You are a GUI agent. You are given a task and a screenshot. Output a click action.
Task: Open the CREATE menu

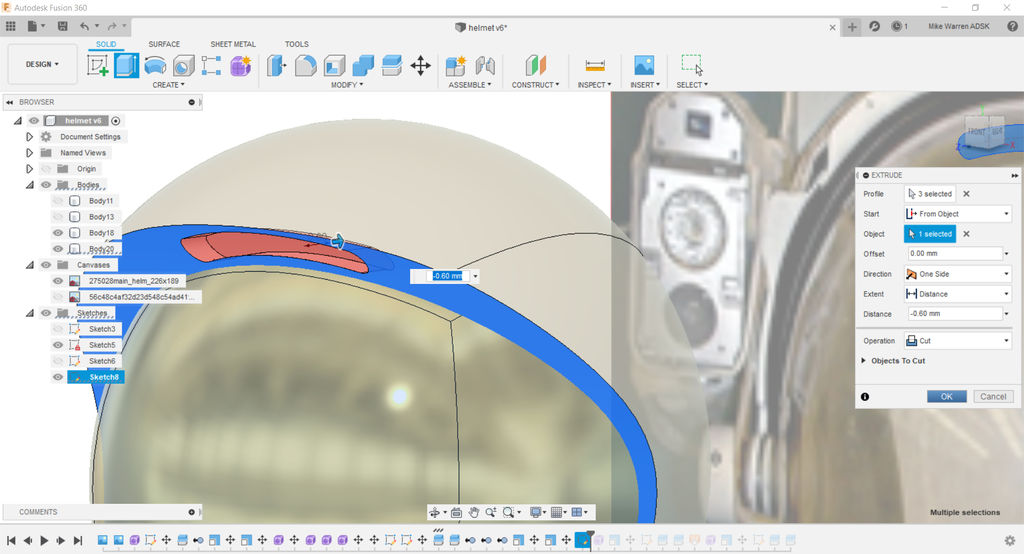[x=168, y=85]
